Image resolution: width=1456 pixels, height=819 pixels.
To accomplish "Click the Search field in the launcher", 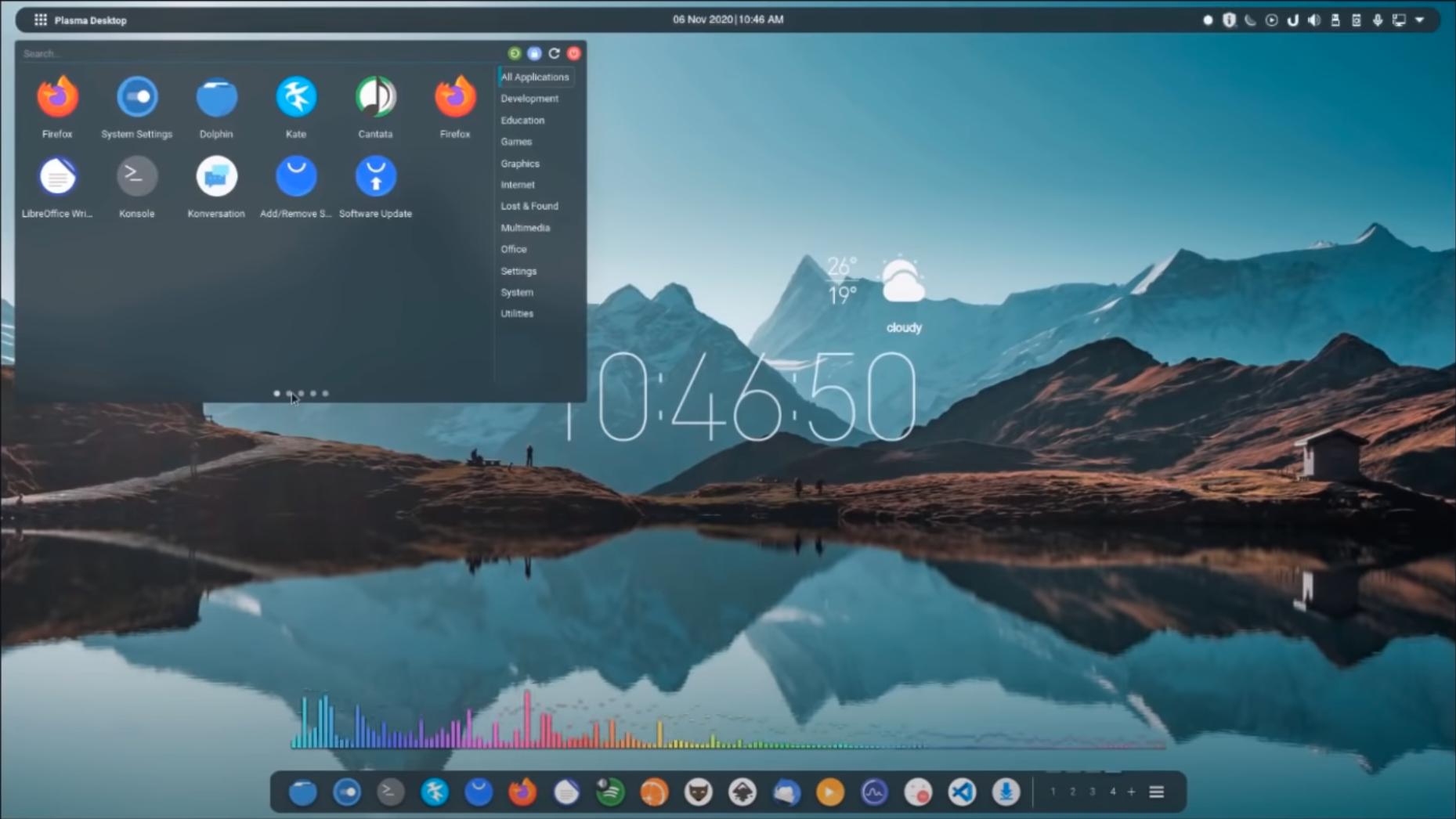I will coord(157,53).
